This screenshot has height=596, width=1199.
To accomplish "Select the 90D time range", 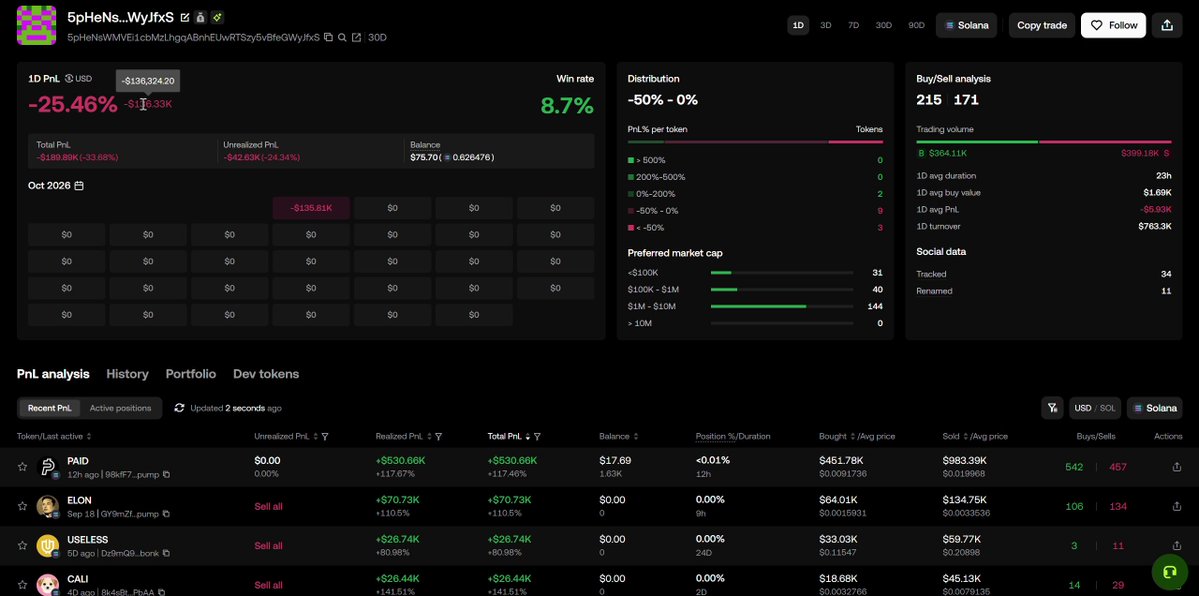I will (916, 25).
